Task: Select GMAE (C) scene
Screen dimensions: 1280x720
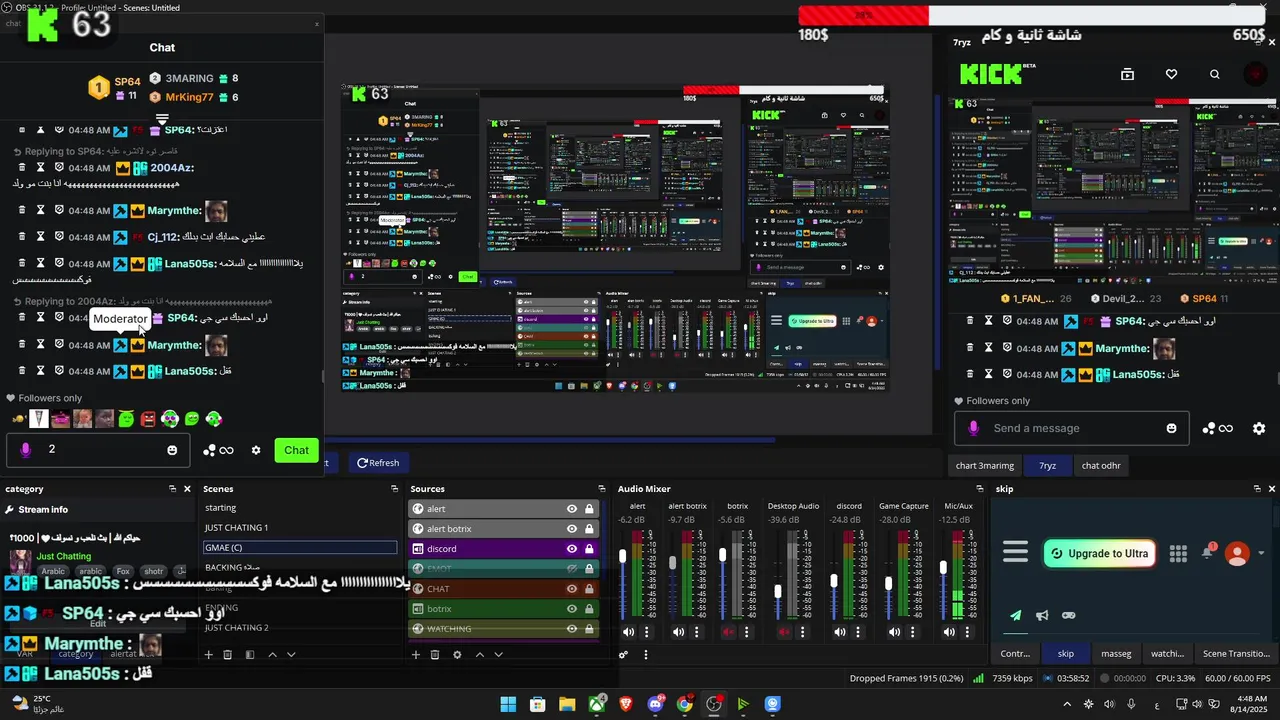Action: 300,547
